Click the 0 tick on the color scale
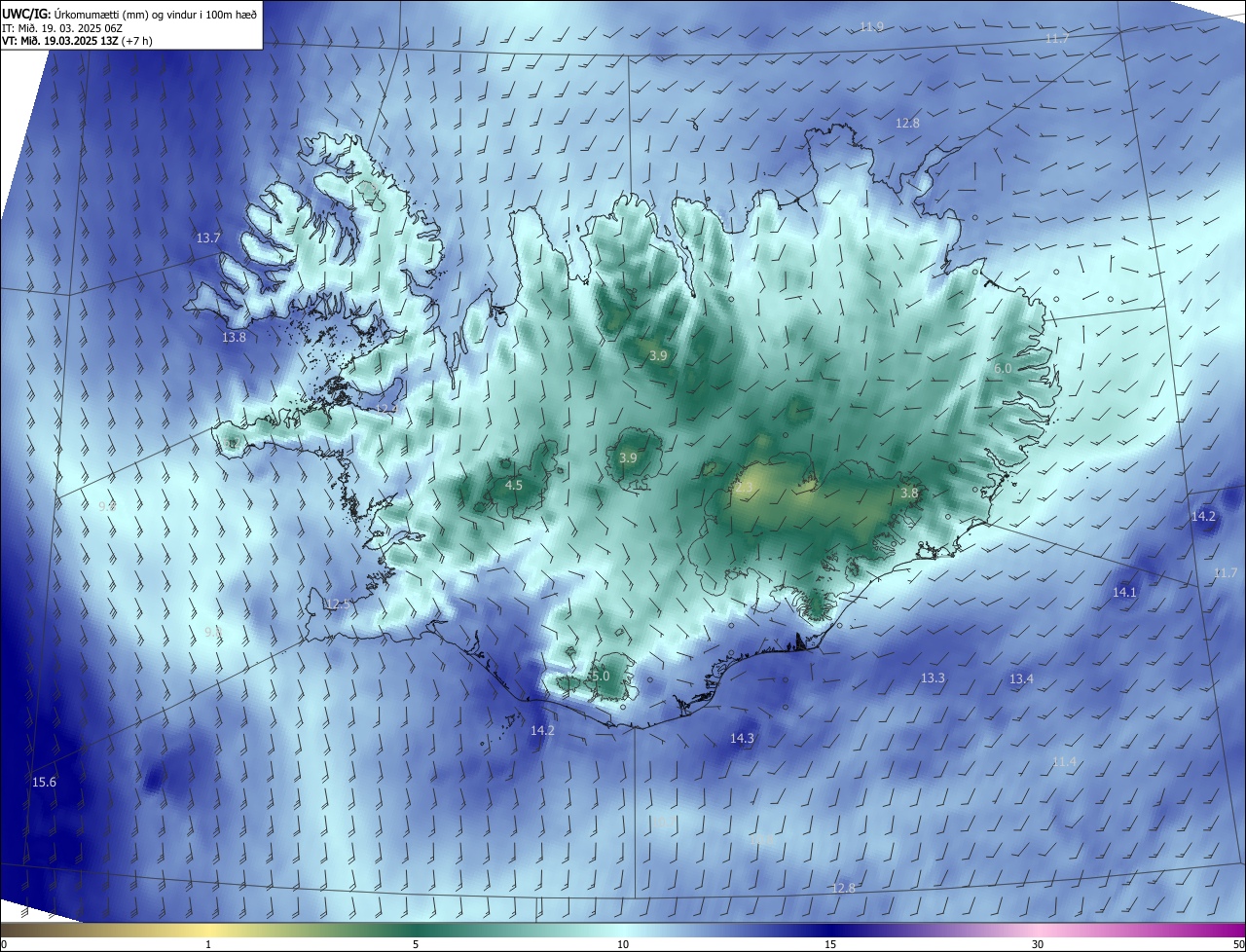Viewport: 1246px width, 952px height. pyautogui.click(x=4, y=944)
